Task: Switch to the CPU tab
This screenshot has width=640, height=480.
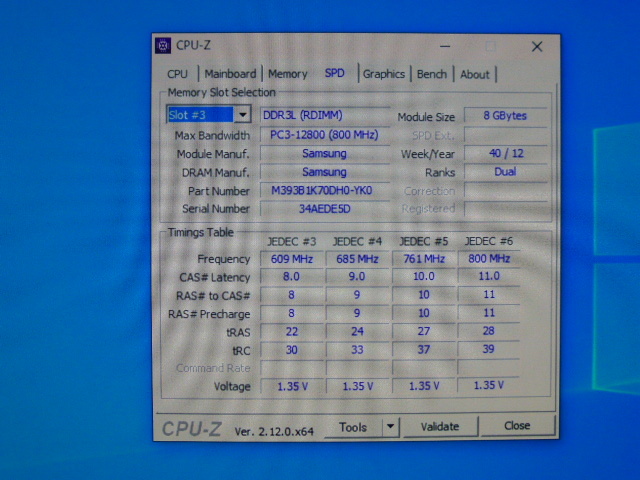Action: (177, 74)
